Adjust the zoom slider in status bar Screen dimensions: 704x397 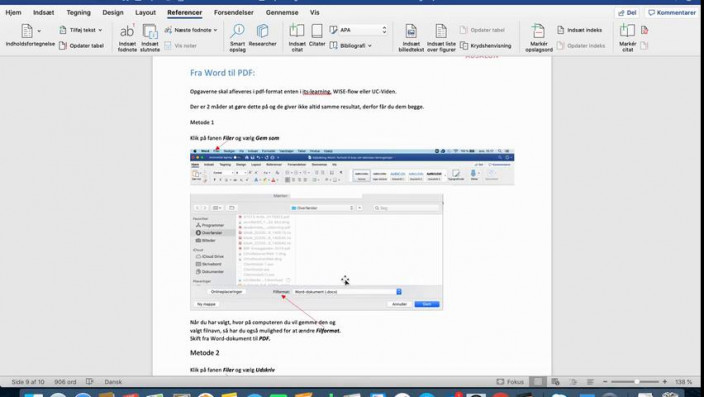tap(636, 382)
